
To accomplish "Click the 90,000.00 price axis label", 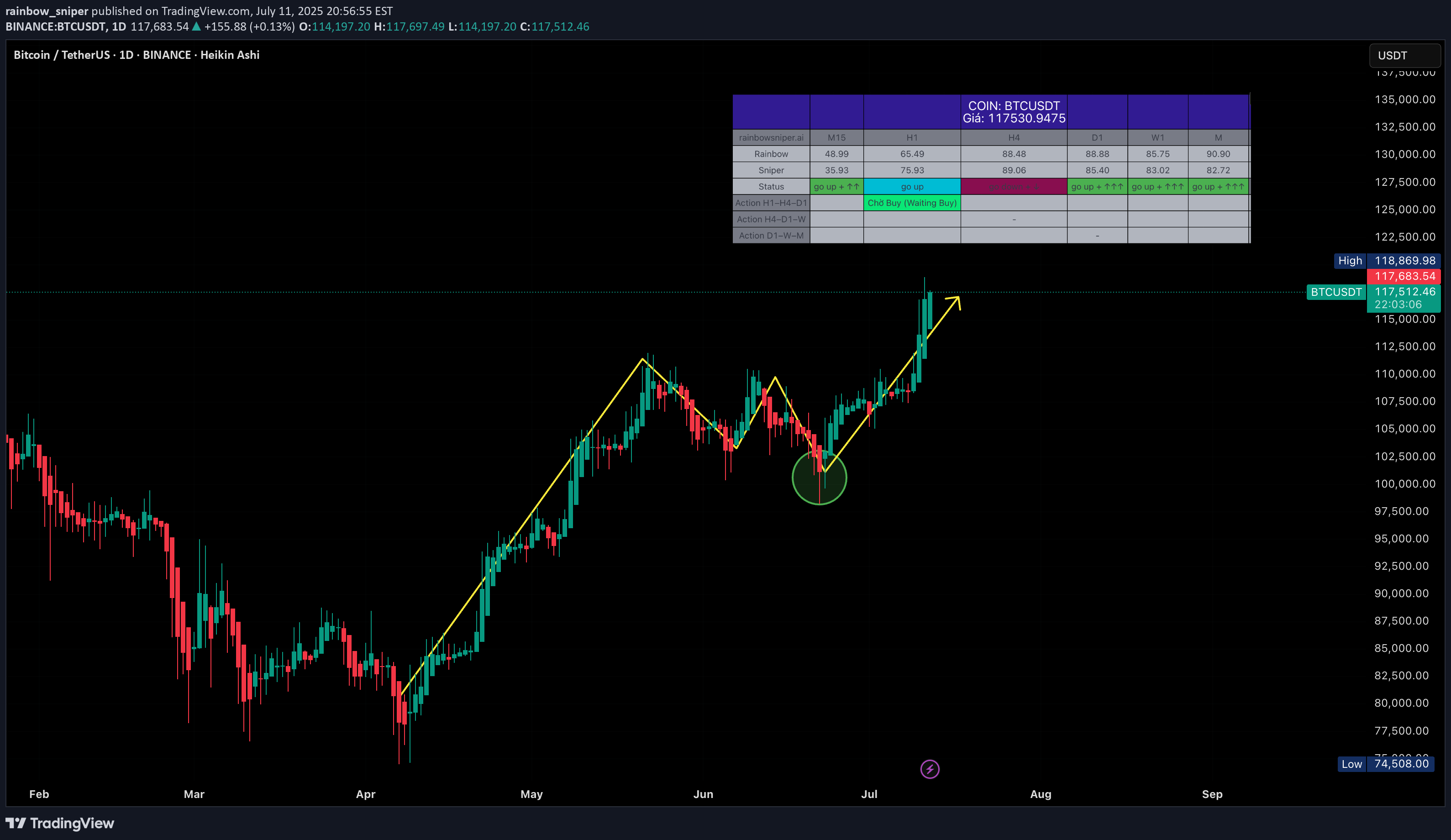I will coord(1402,593).
